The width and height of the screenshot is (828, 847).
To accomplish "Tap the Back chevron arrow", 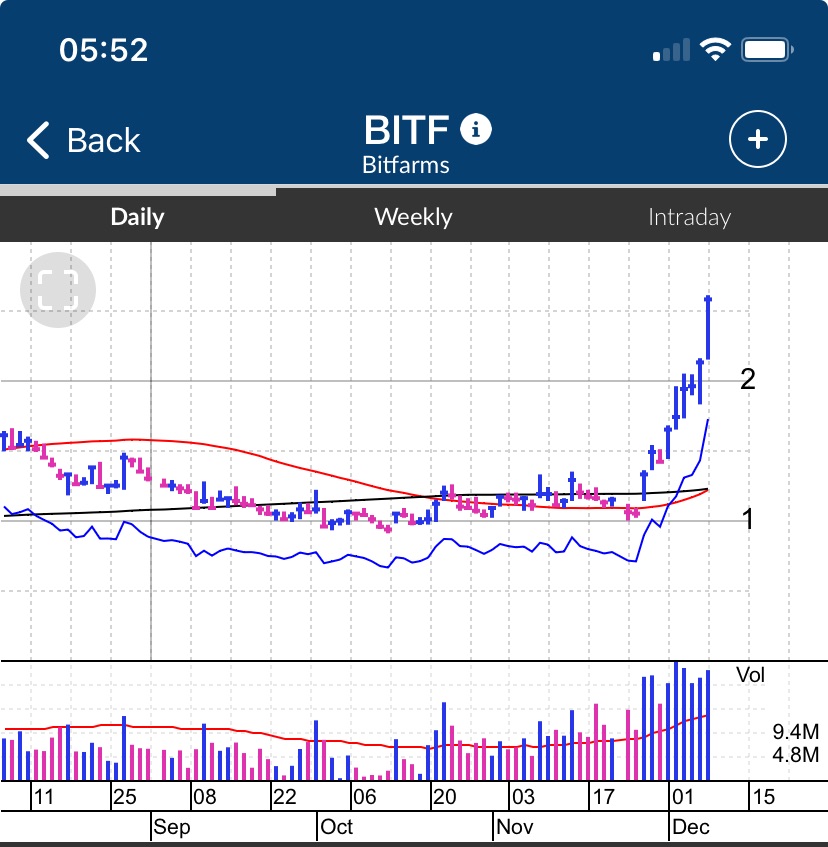I will pyautogui.click(x=38, y=141).
